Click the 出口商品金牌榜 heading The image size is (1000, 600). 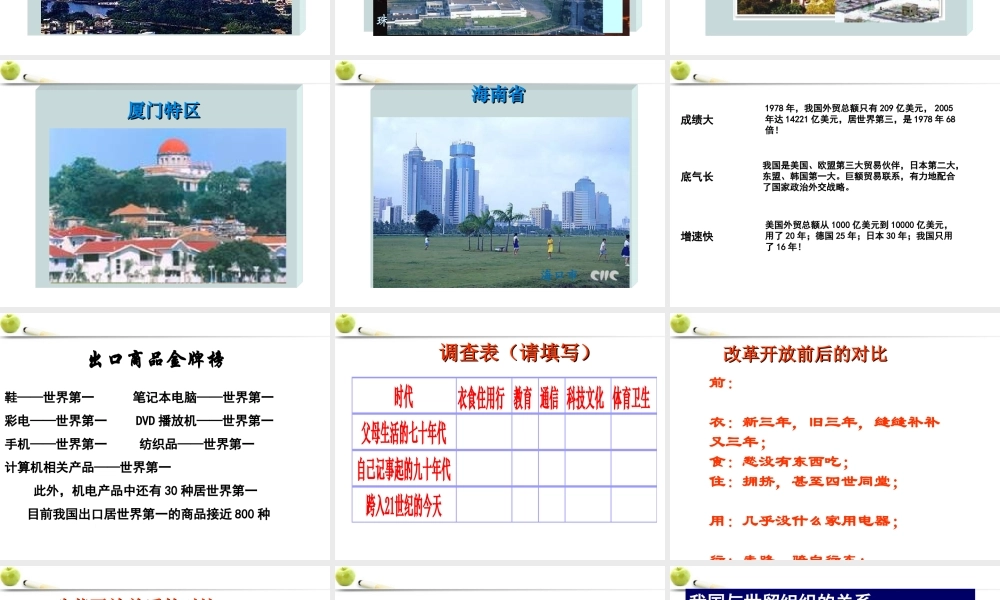pyautogui.click(x=156, y=359)
